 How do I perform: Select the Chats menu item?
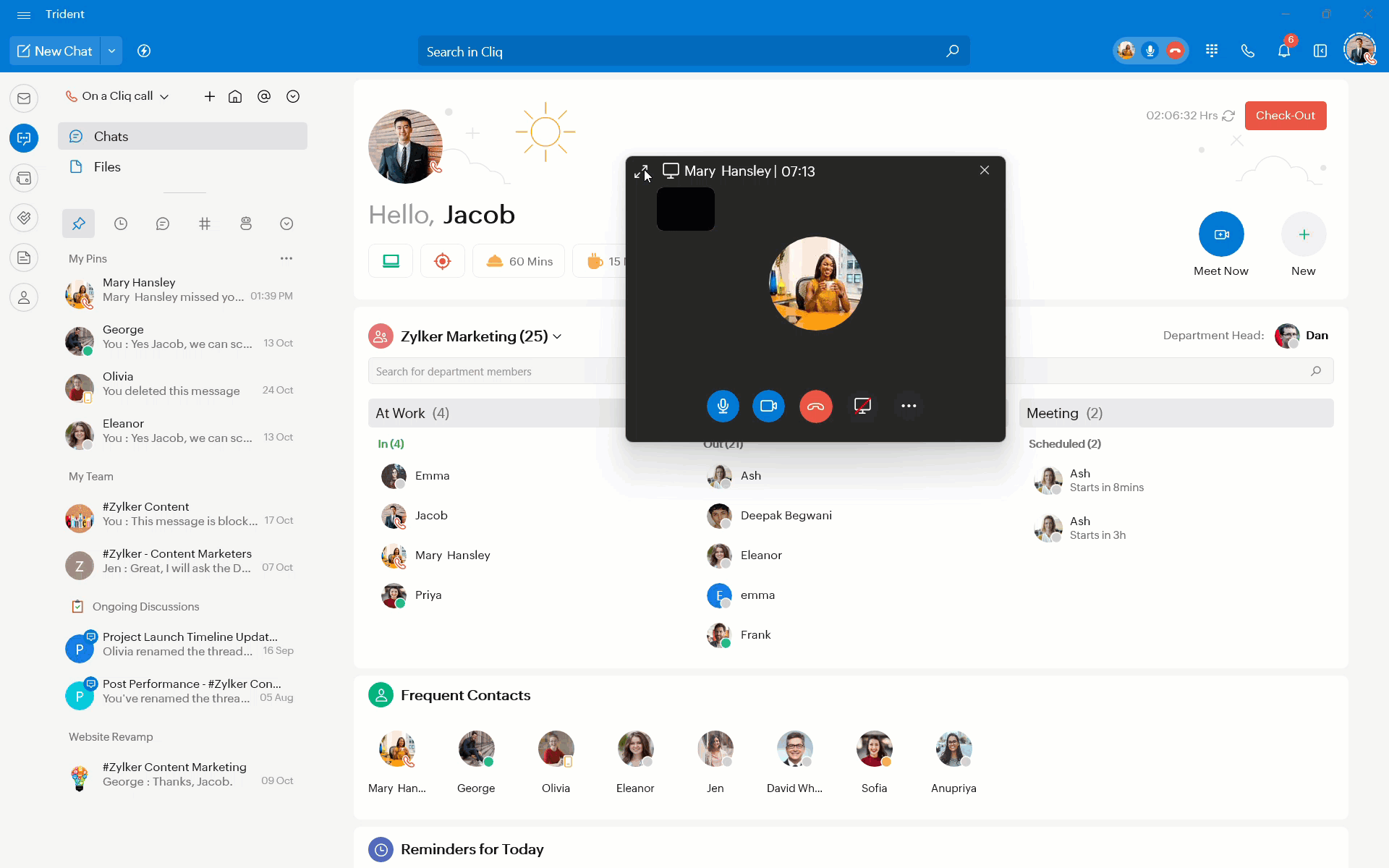(x=111, y=137)
